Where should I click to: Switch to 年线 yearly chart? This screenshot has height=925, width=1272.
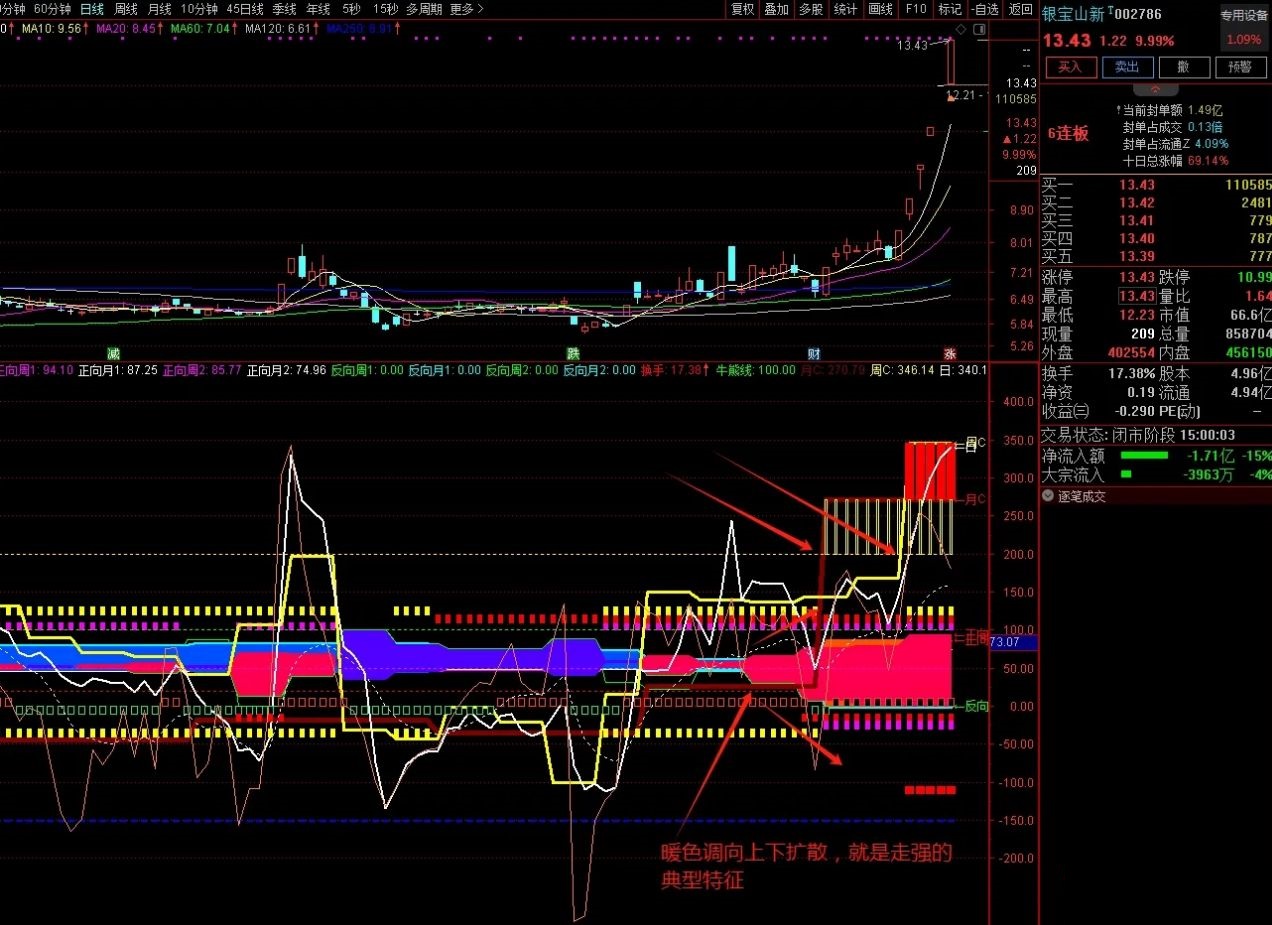[318, 9]
